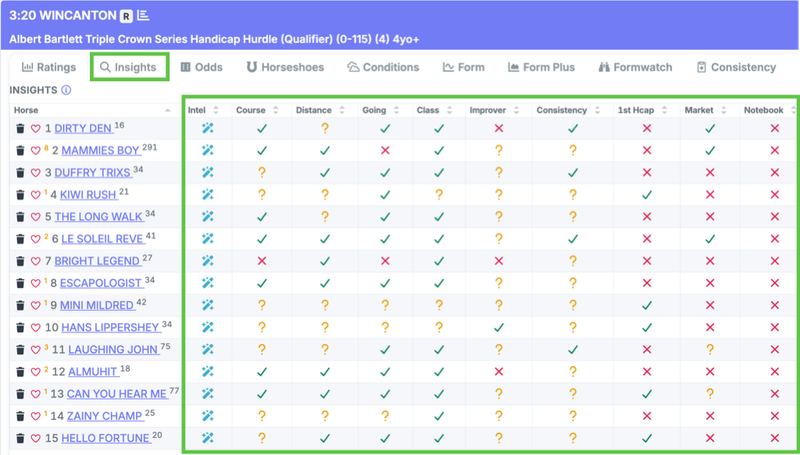This screenshot has width=800, height=455.
Task: Sort by 1st Hcap column
Action: [x=642, y=110]
